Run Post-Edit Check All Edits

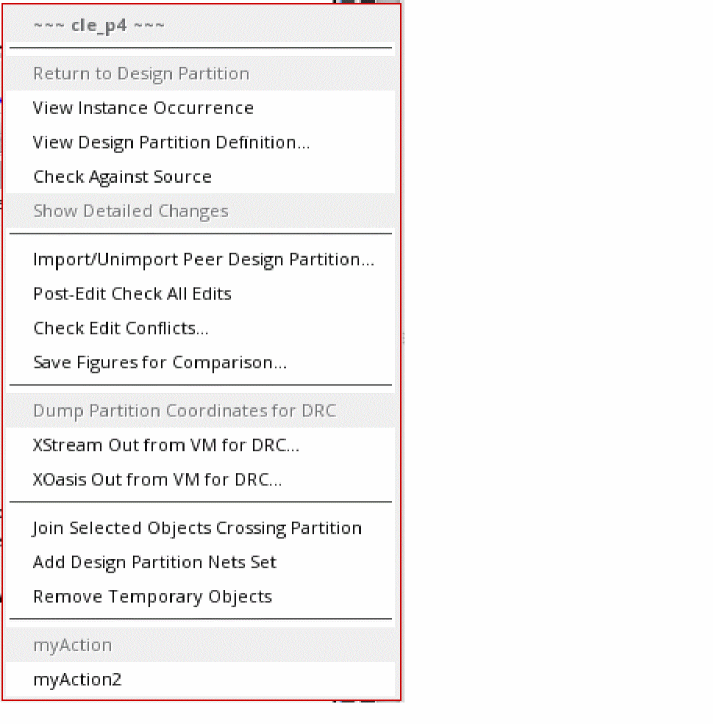pos(132,294)
